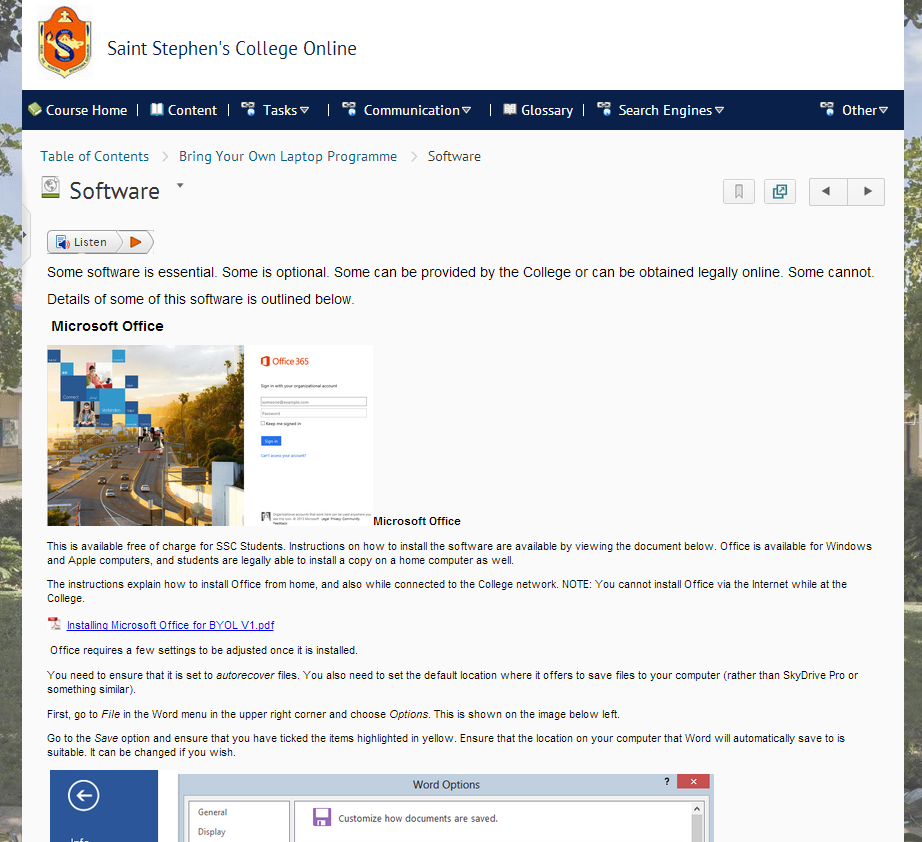Viewport: 922px width, 842px height.
Task: Click the PDF file icon beside install link
Action: pyautogui.click(x=54, y=625)
